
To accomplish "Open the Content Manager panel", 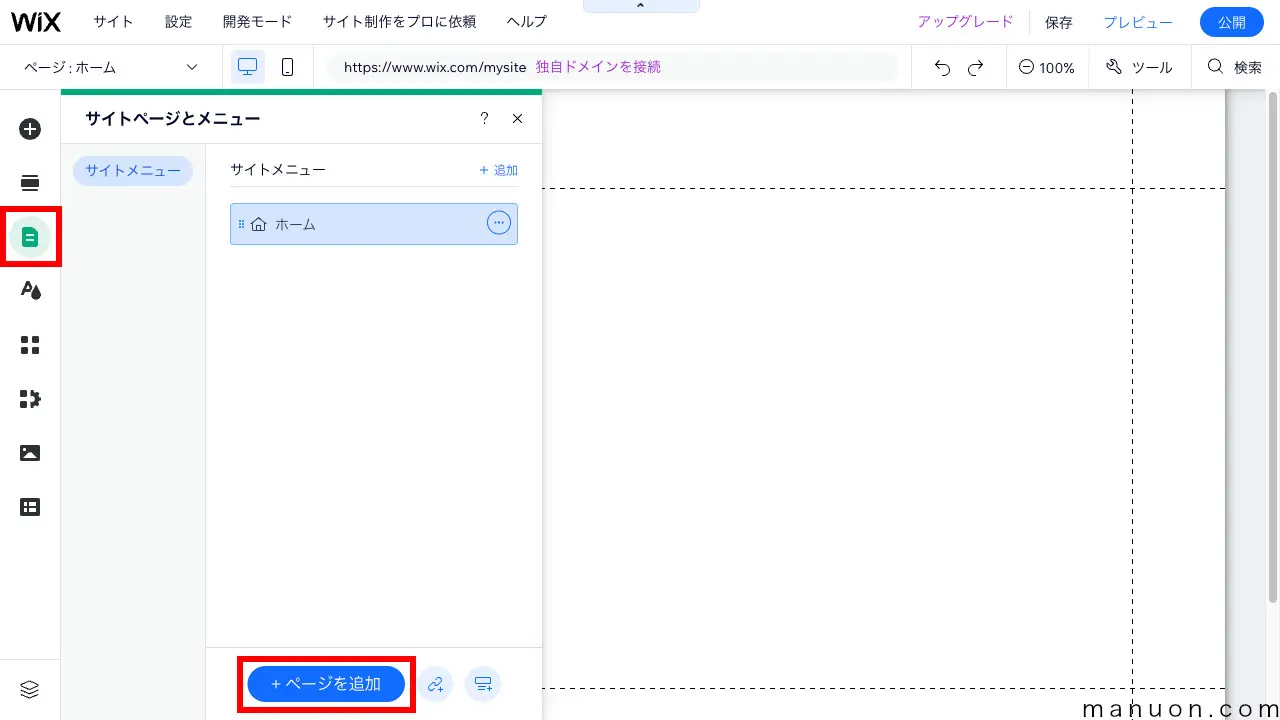I will pos(30,507).
